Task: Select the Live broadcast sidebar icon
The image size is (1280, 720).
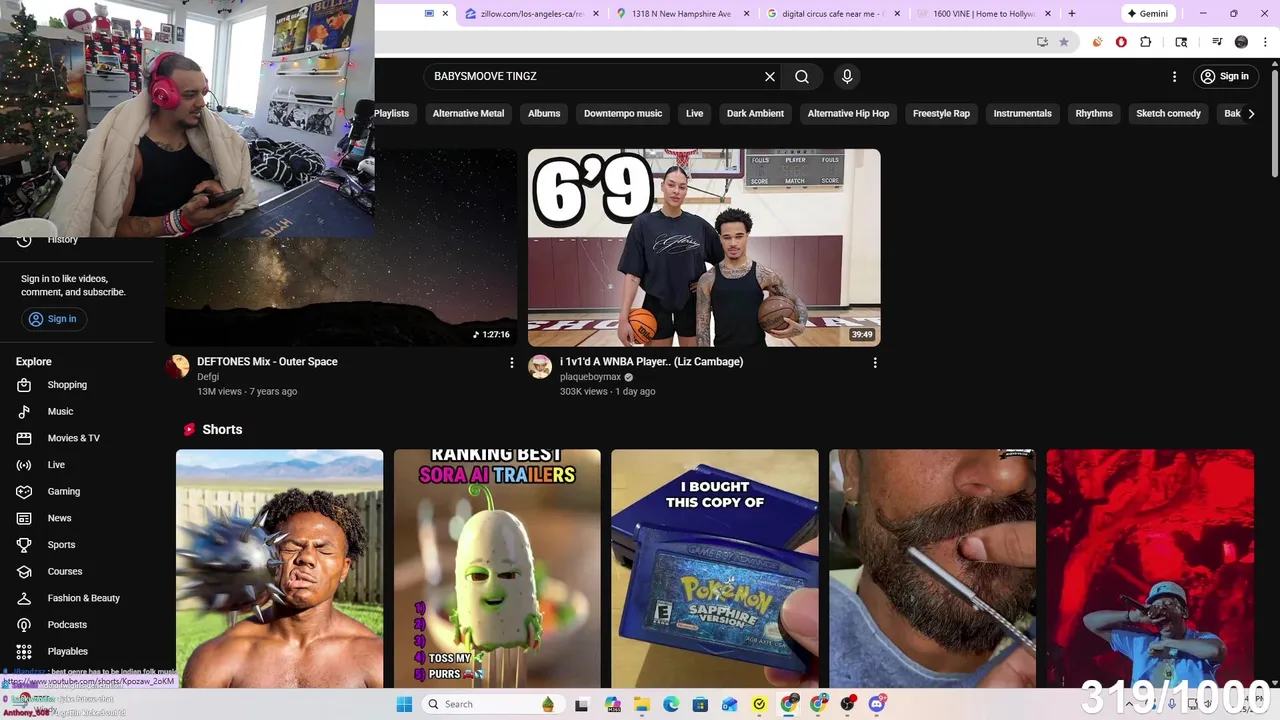Action: click(24, 465)
